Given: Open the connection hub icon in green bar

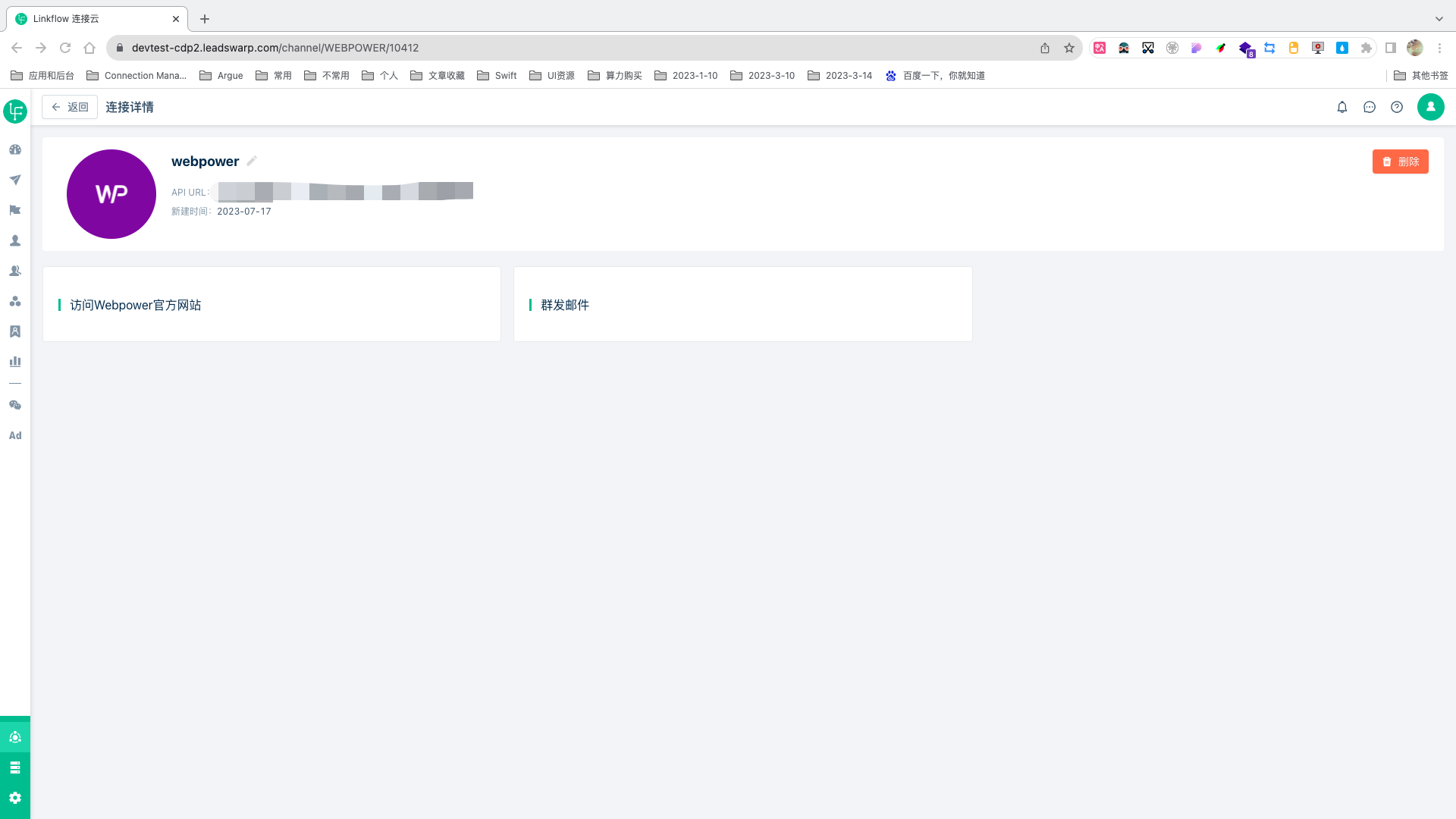Looking at the screenshot, I should pyautogui.click(x=15, y=737).
